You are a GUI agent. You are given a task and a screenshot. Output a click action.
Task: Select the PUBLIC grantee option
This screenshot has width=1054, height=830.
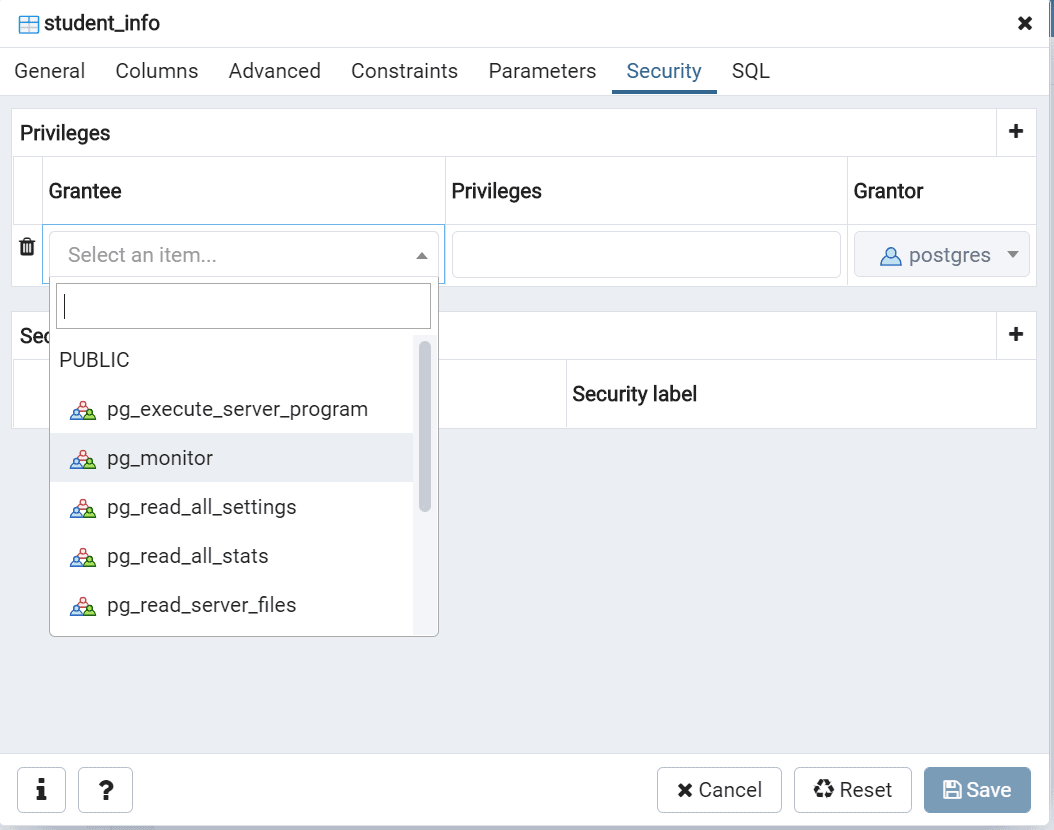pos(95,360)
